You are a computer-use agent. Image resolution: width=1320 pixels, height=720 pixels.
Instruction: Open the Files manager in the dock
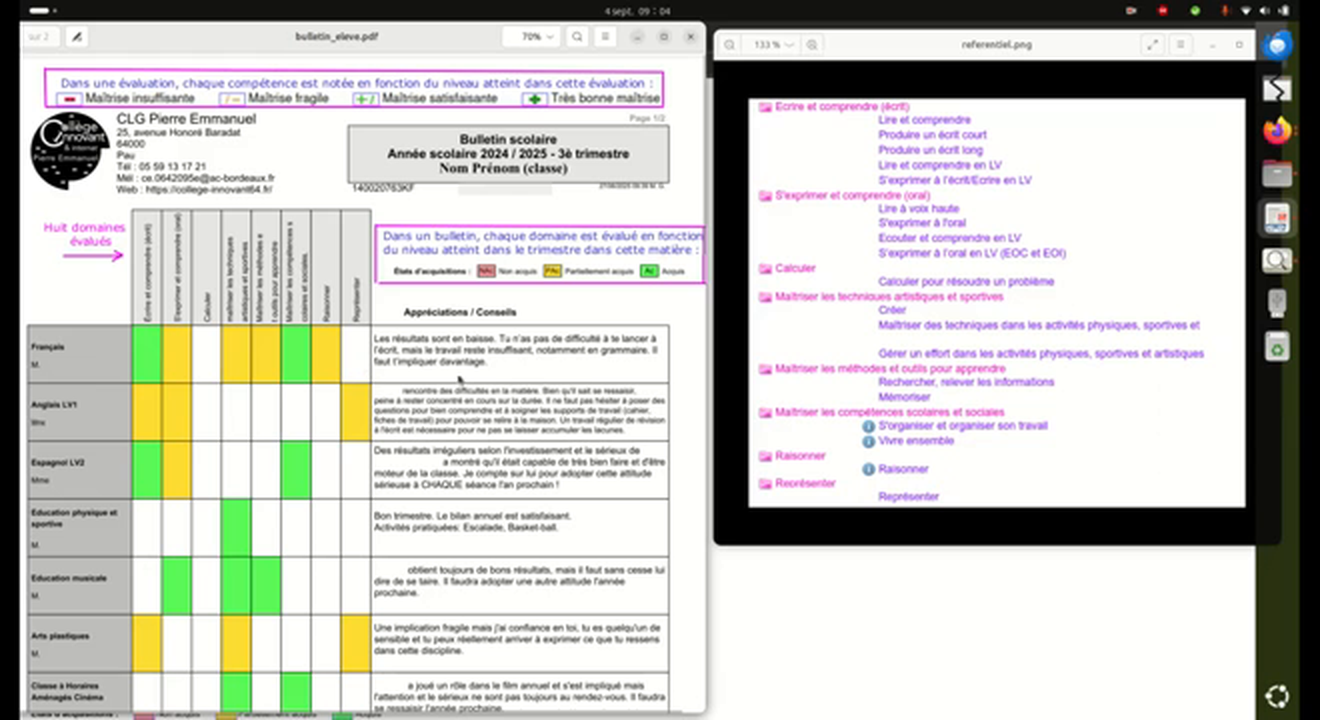[1276, 175]
